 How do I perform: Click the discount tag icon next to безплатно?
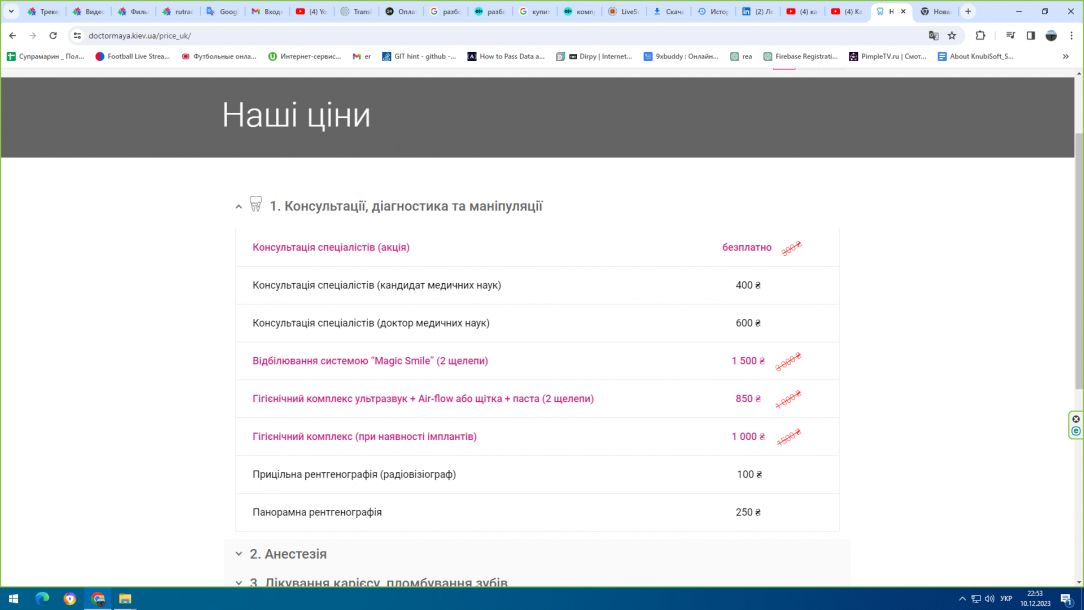click(790, 247)
